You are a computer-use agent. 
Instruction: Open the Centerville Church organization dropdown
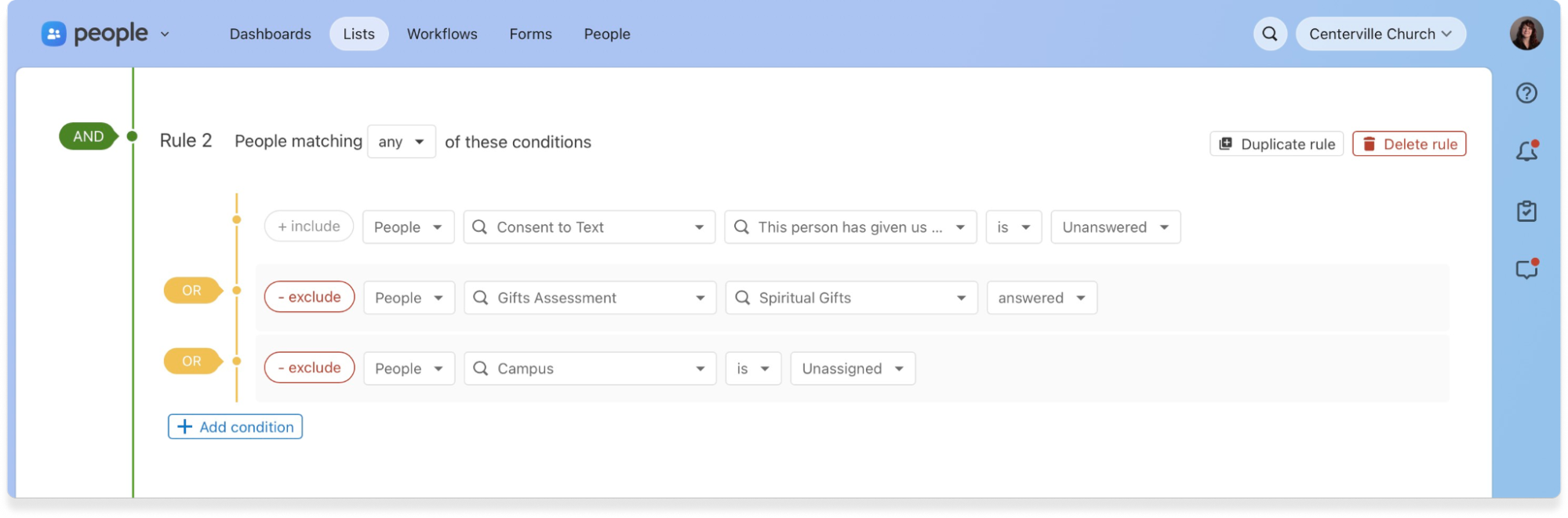click(x=1380, y=34)
